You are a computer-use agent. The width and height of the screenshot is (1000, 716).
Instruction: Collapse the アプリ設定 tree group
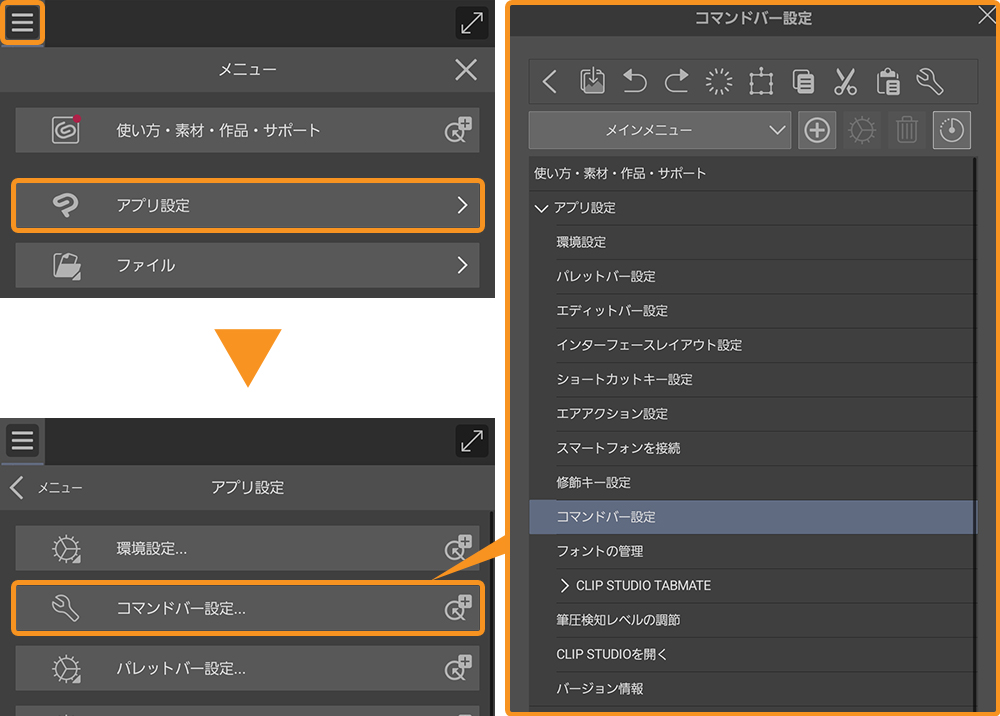pos(542,208)
